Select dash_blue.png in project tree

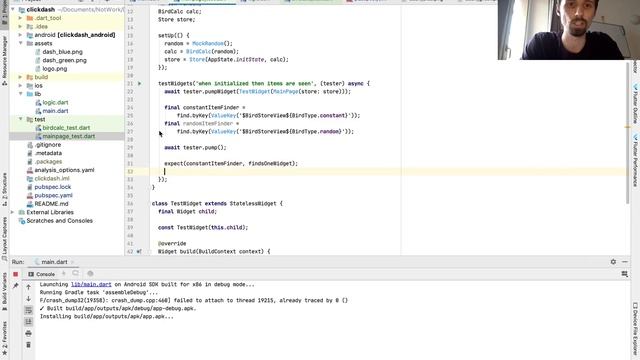pyautogui.click(x=62, y=52)
